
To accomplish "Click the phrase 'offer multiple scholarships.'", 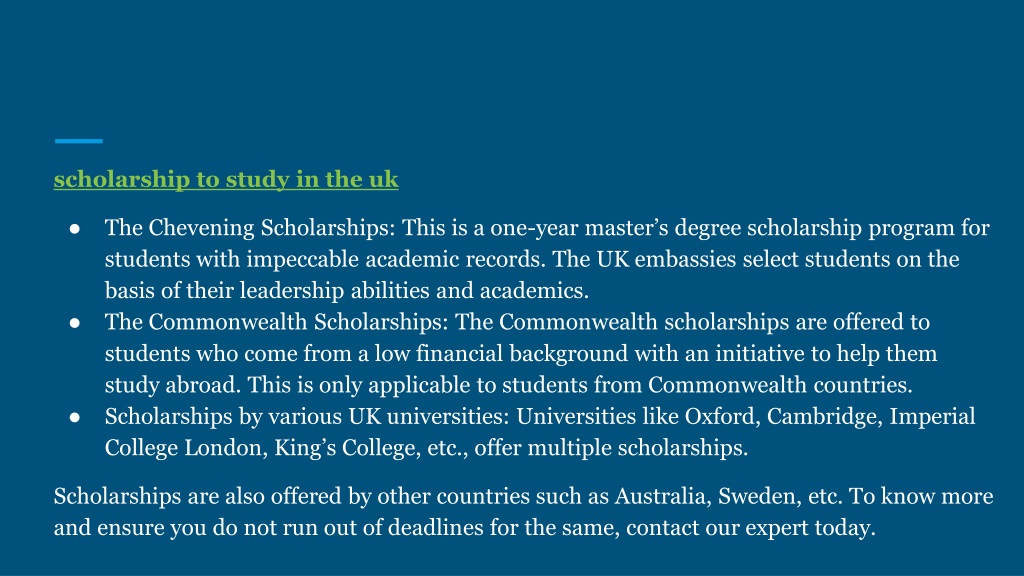I will [x=611, y=448].
